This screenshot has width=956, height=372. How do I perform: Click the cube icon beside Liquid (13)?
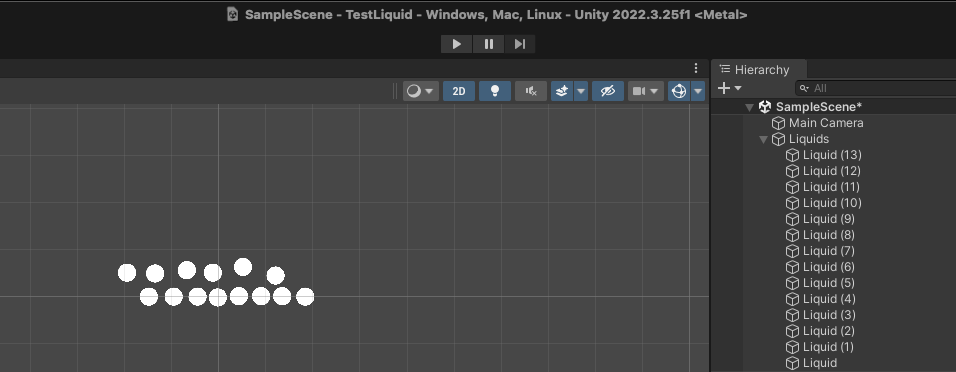[x=792, y=155]
